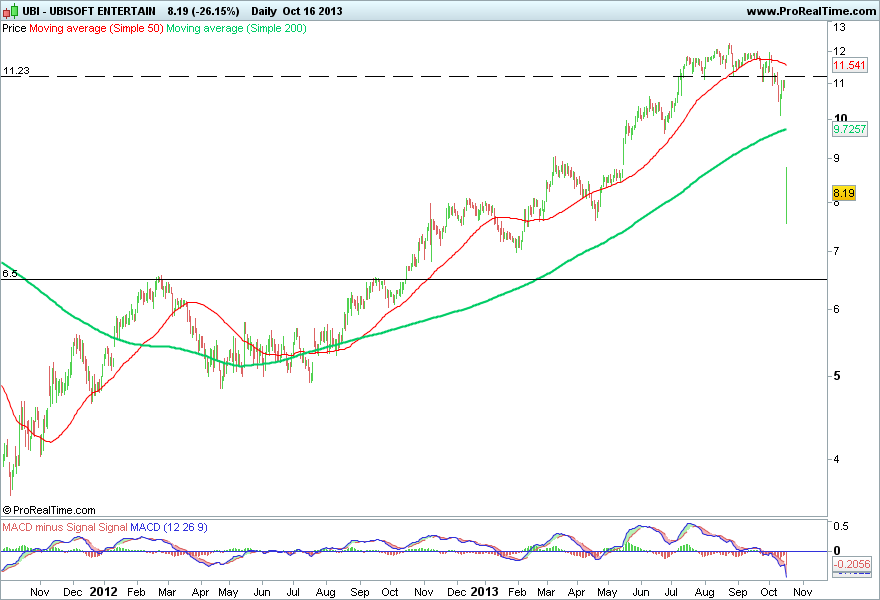The width and height of the screenshot is (880, 600).
Task: Click the 6 price axis label
Action: point(837,309)
